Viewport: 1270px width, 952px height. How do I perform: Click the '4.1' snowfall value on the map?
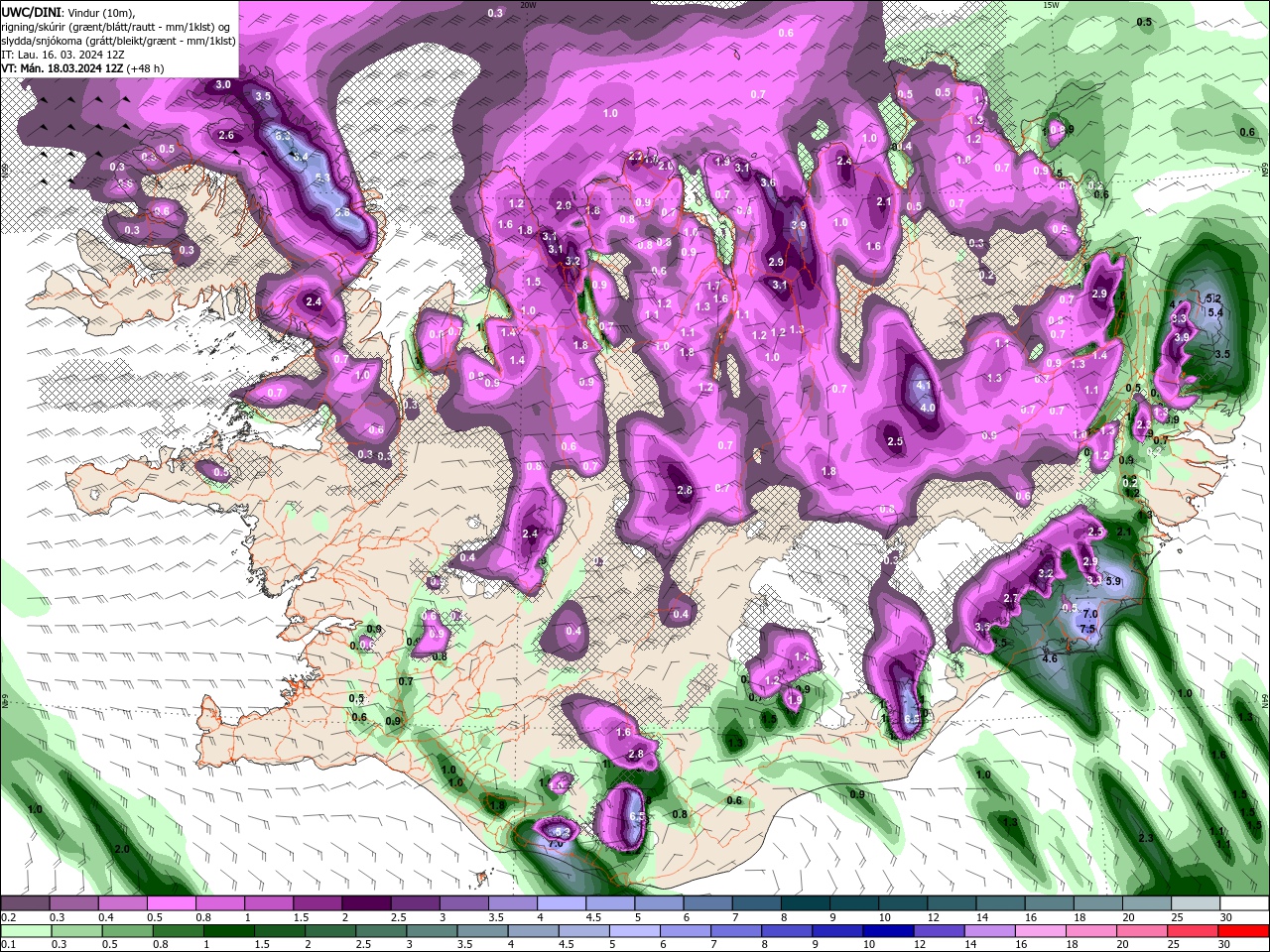coord(923,386)
